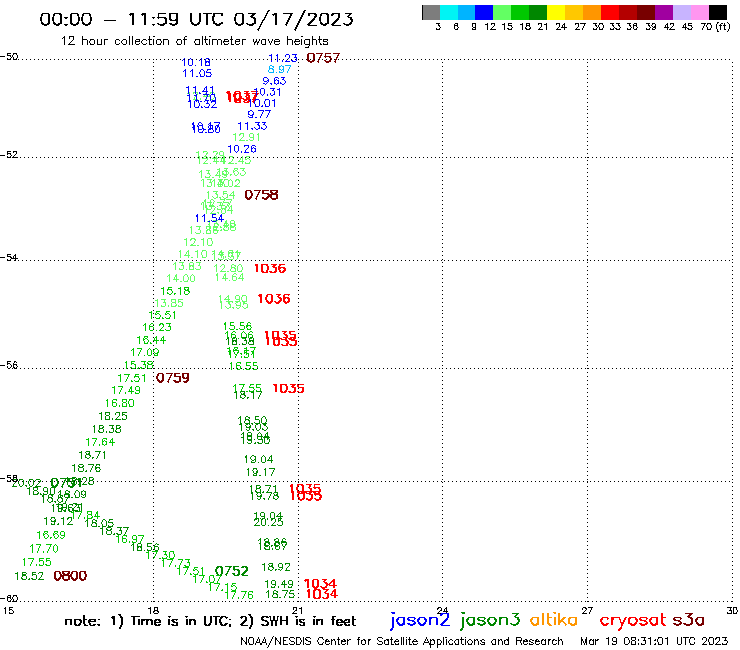Image resolution: width=740 pixels, height=650 pixels.
Task: Select the wave height value 12.91
Action: click(x=247, y=137)
